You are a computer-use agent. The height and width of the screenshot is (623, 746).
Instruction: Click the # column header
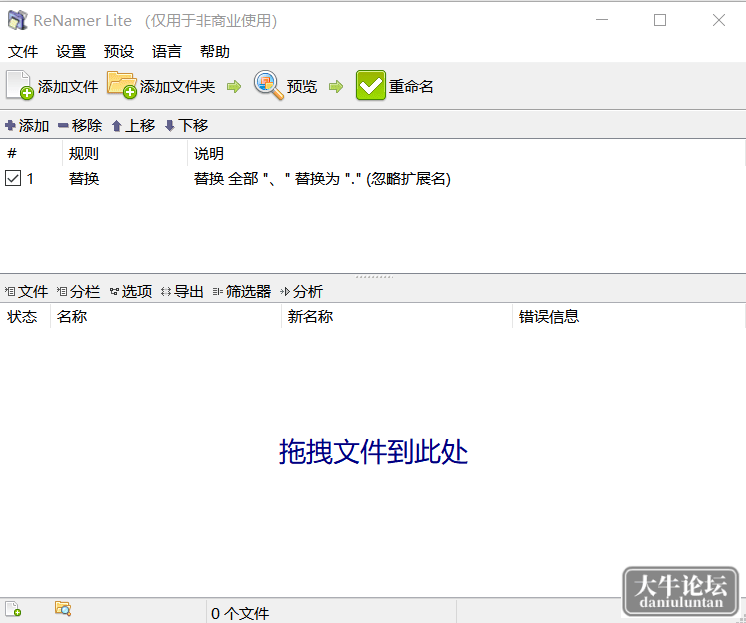pyautogui.click(x=31, y=153)
